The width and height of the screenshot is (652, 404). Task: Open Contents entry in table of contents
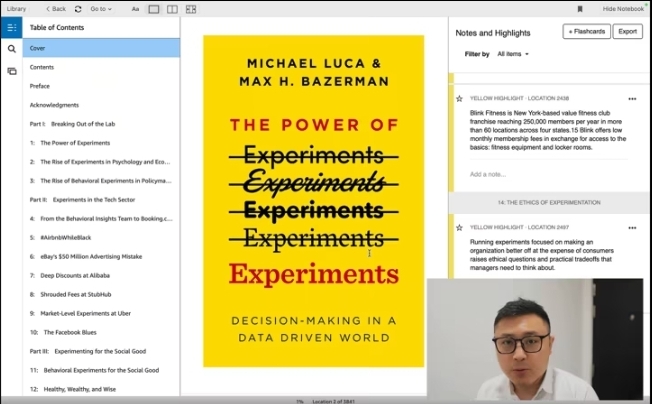(101, 67)
